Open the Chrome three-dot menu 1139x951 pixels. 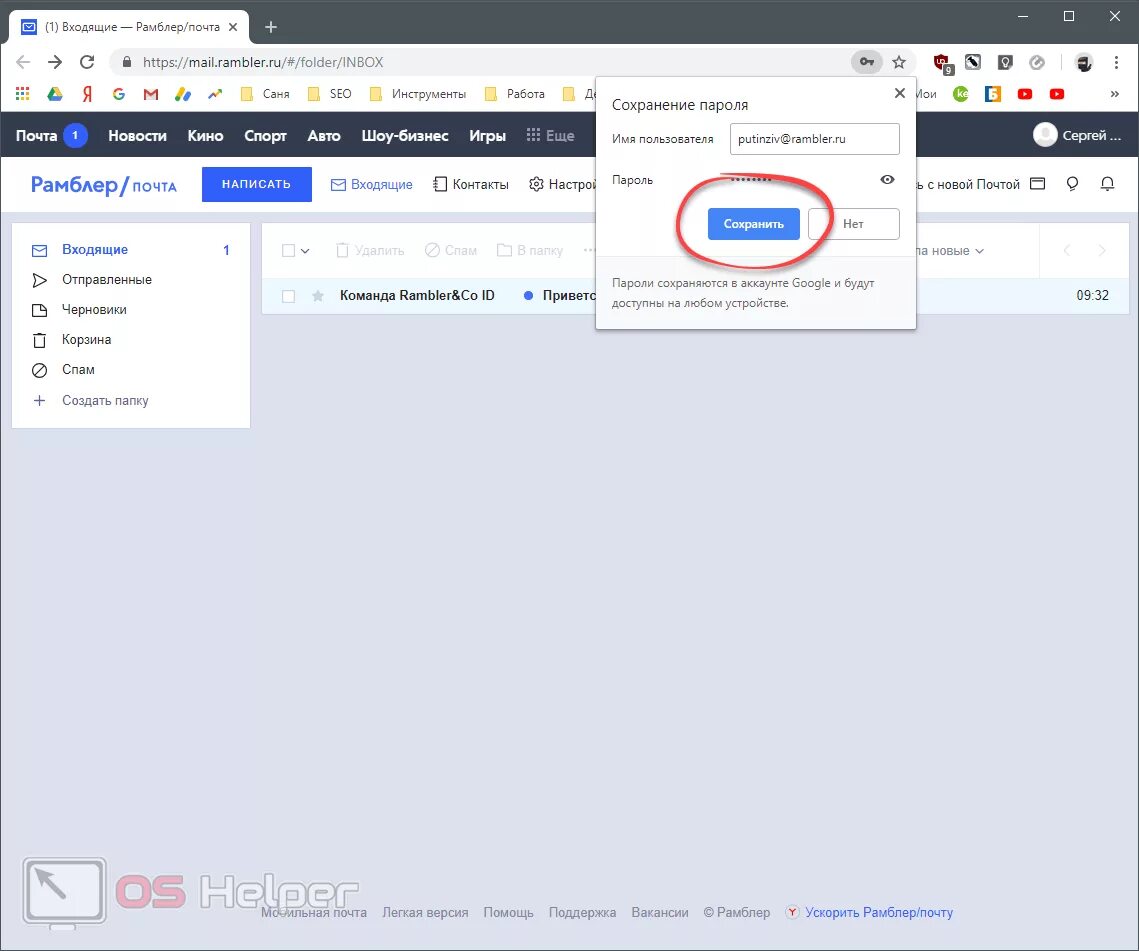[x=1116, y=62]
